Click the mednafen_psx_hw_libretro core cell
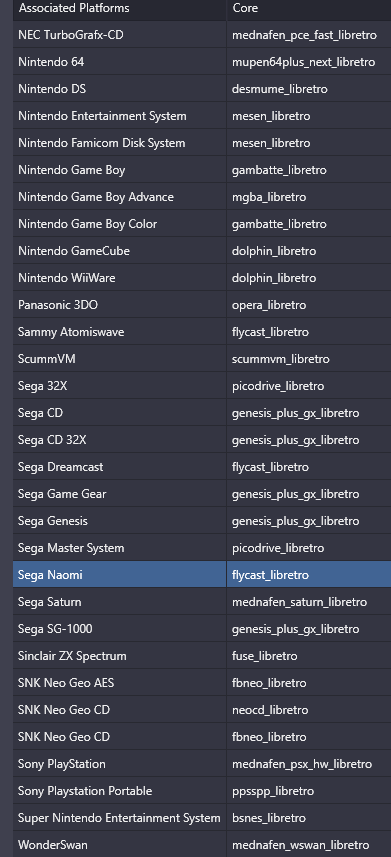 pos(309,764)
